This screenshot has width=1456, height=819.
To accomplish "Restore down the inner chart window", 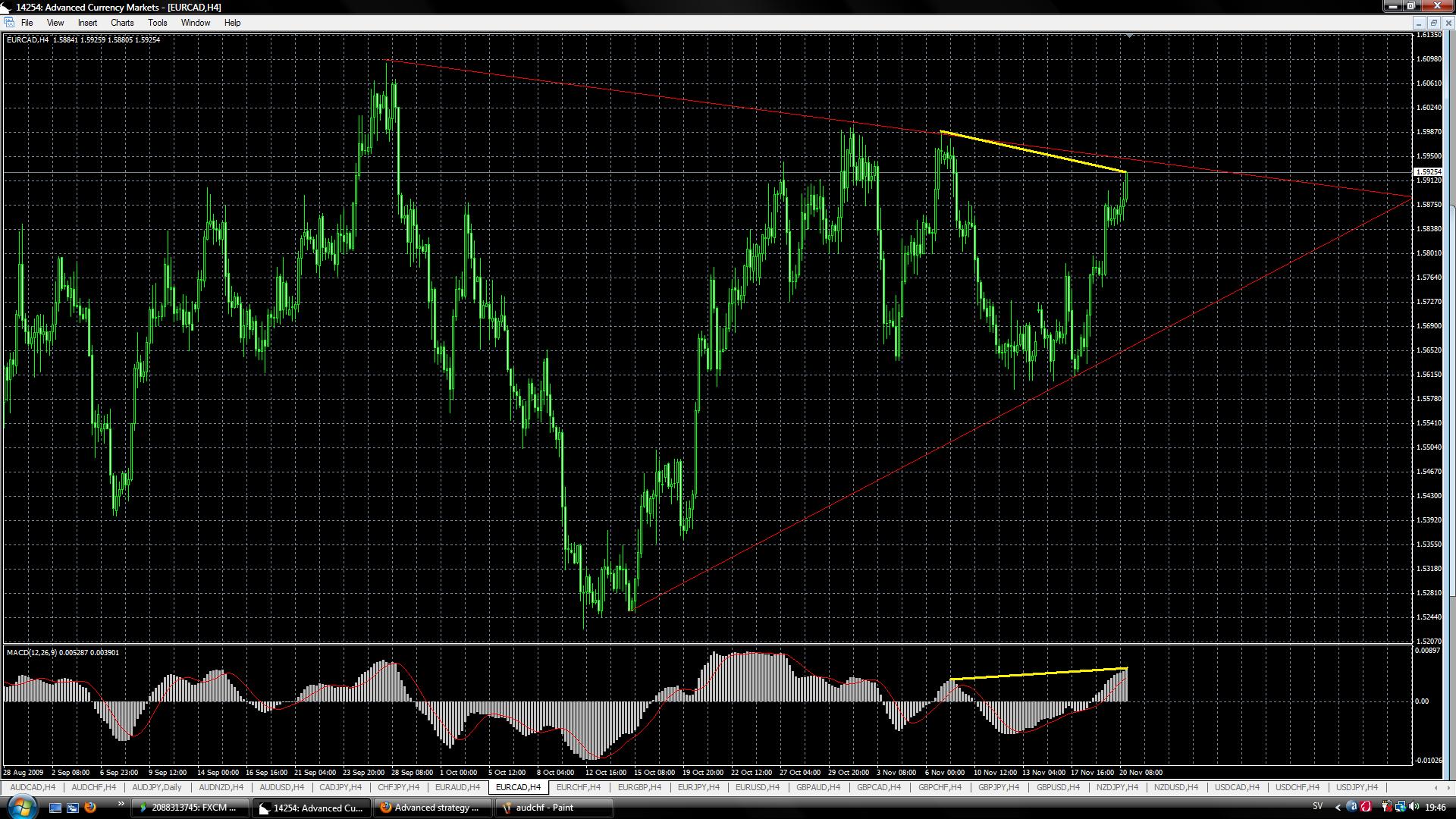I will pos(1433,23).
